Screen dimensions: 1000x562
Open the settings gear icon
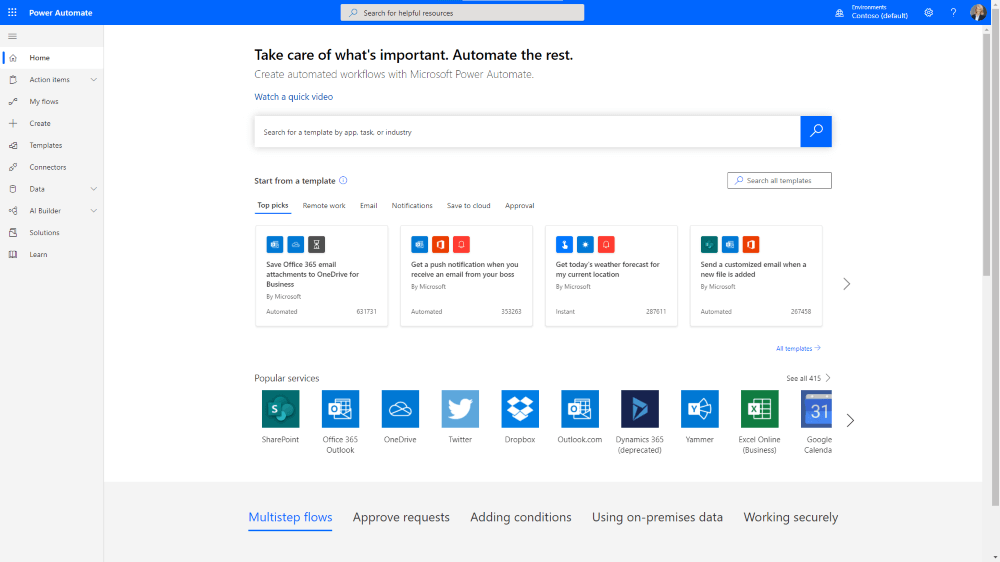click(x=928, y=13)
